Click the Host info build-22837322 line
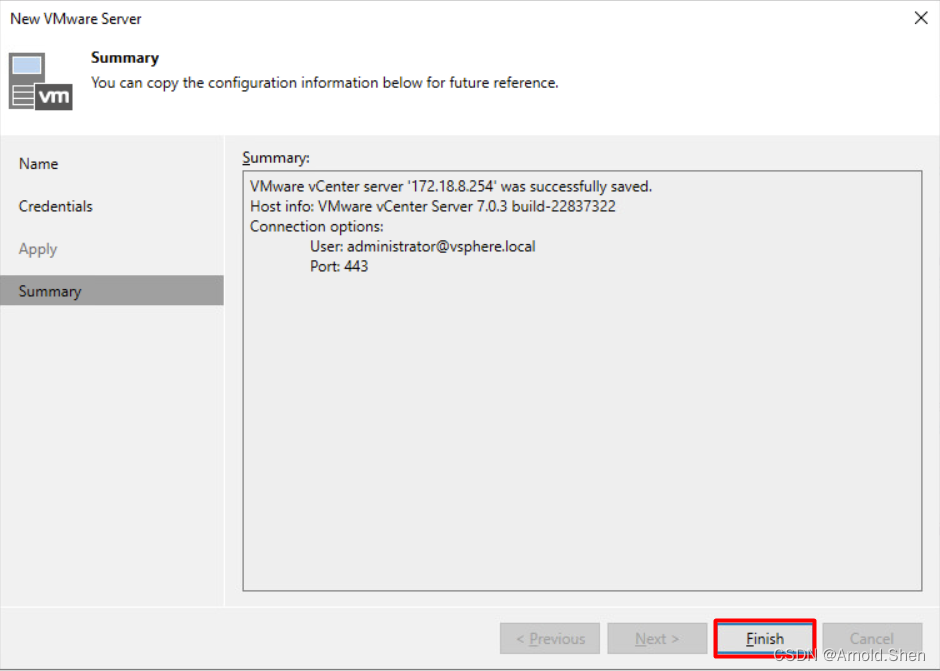940x671 pixels. pyautogui.click(x=433, y=206)
